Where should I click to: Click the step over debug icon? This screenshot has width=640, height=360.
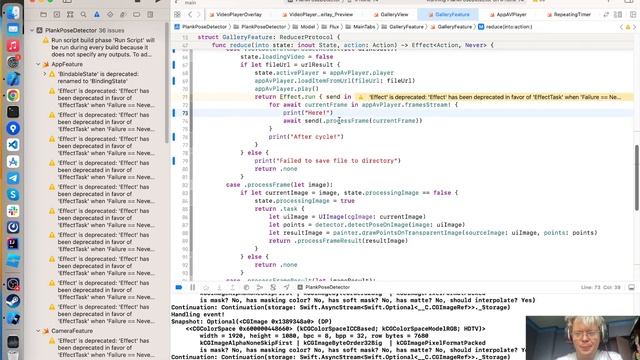(x=206, y=287)
